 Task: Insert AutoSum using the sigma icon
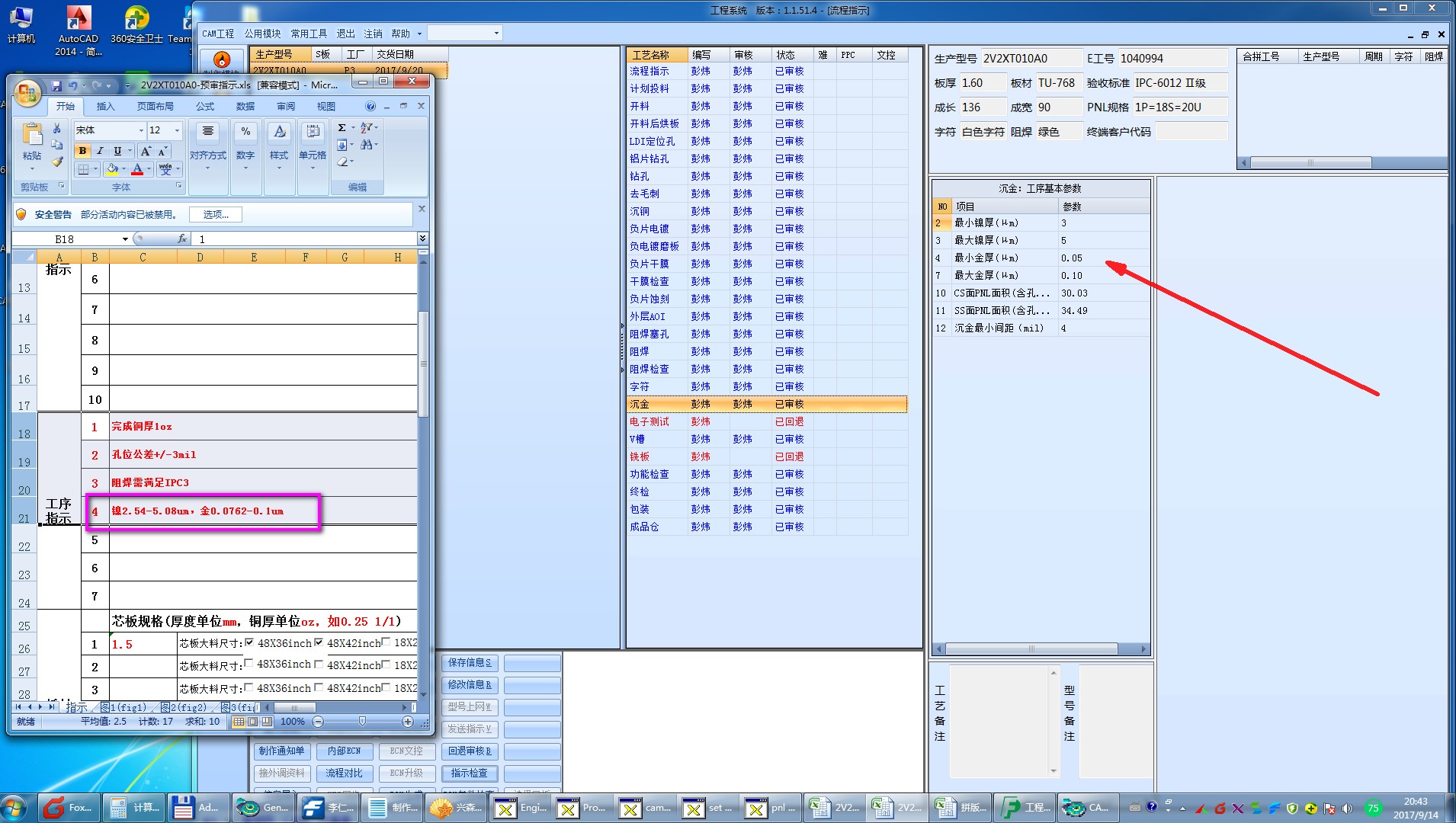(342, 127)
